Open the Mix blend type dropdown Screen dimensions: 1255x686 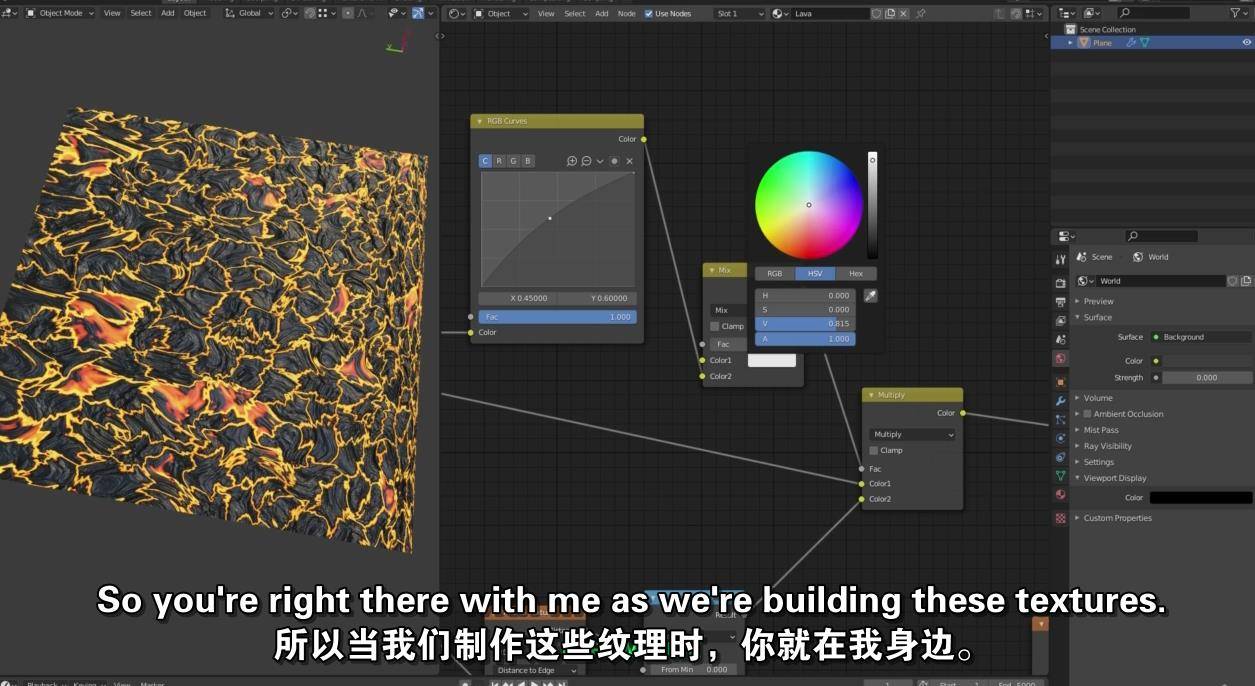point(727,310)
